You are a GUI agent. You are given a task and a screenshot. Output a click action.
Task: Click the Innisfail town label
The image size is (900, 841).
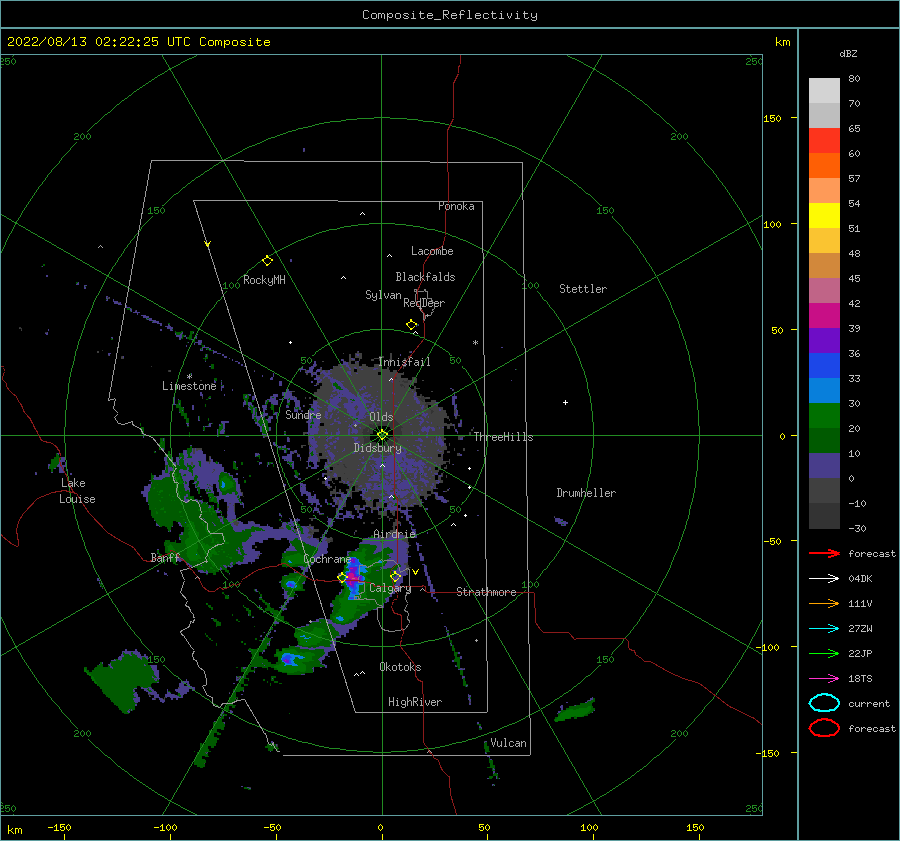tap(404, 362)
